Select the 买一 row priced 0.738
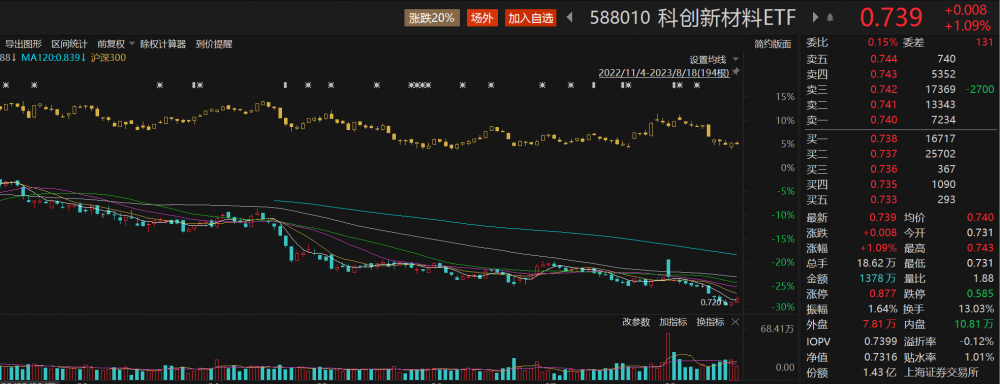 pyautogui.click(x=900, y=138)
